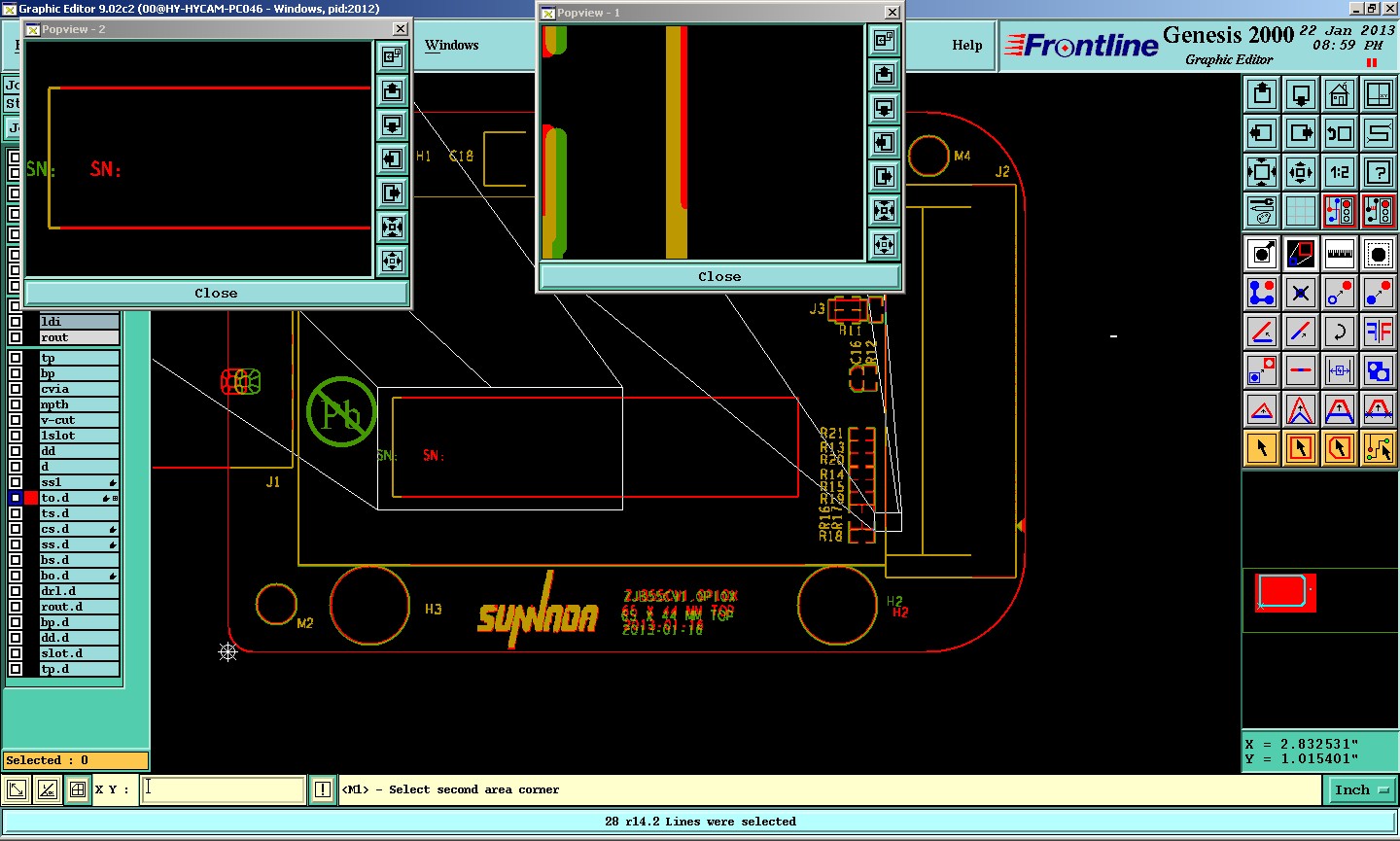Click the dashed frame black circle icon
This screenshot has height=841, width=1400.
tap(1379, 253)
